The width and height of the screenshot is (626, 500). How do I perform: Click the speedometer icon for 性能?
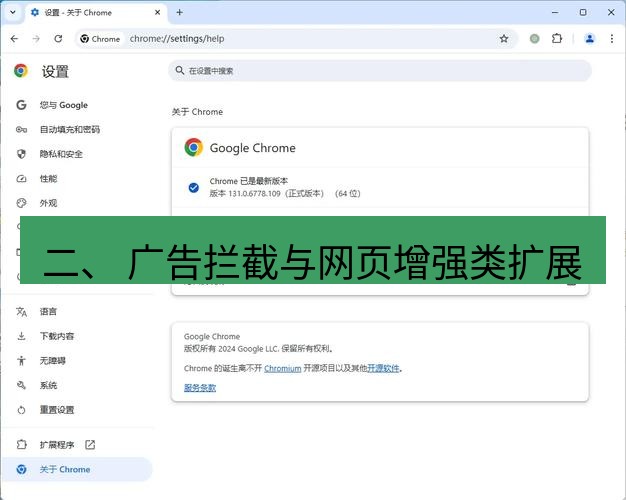[x=22, y=179]
